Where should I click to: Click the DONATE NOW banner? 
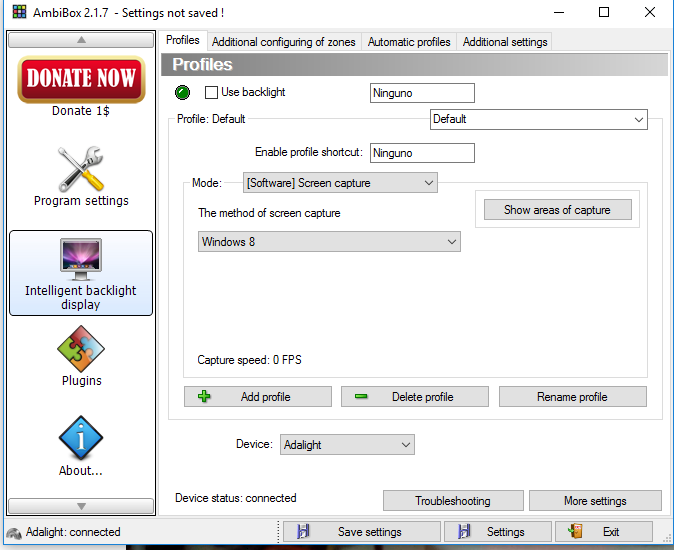(x=81, y=79)
